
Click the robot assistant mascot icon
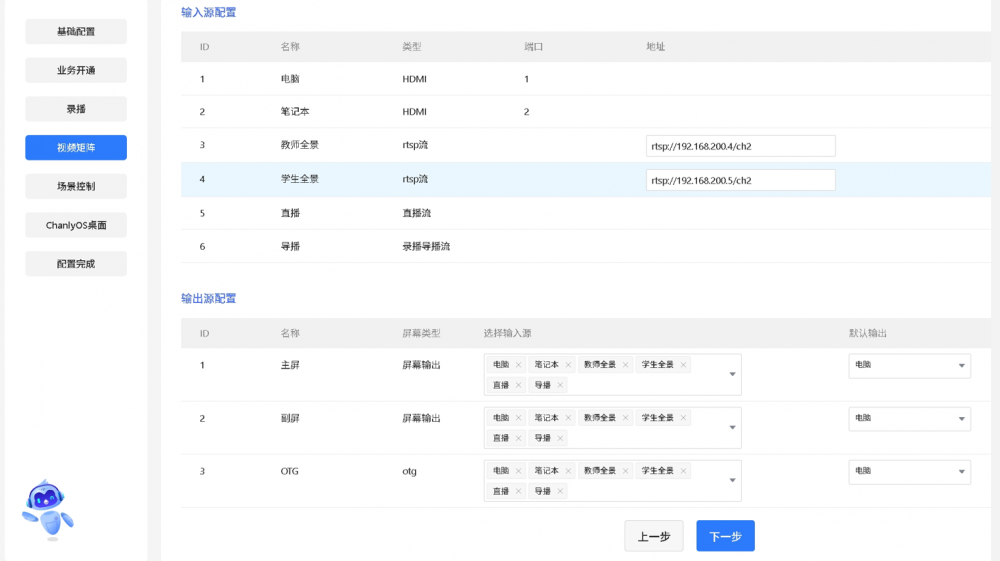pyautogui.click(x=47, y=506)
